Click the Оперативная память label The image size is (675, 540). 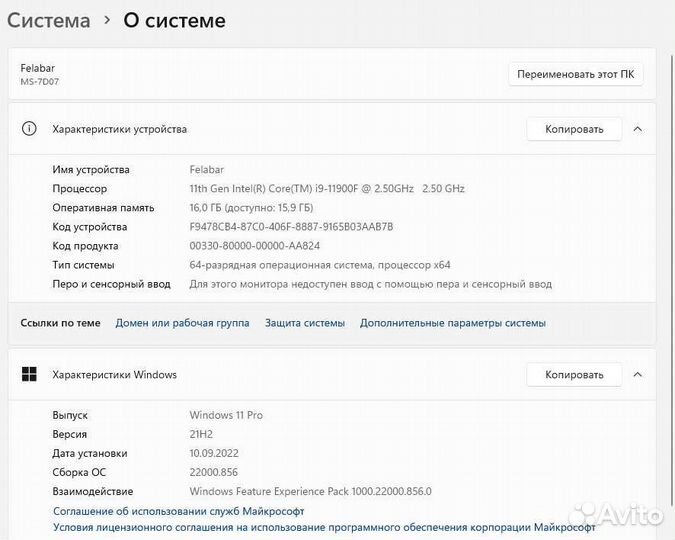[x=103, y=208]
